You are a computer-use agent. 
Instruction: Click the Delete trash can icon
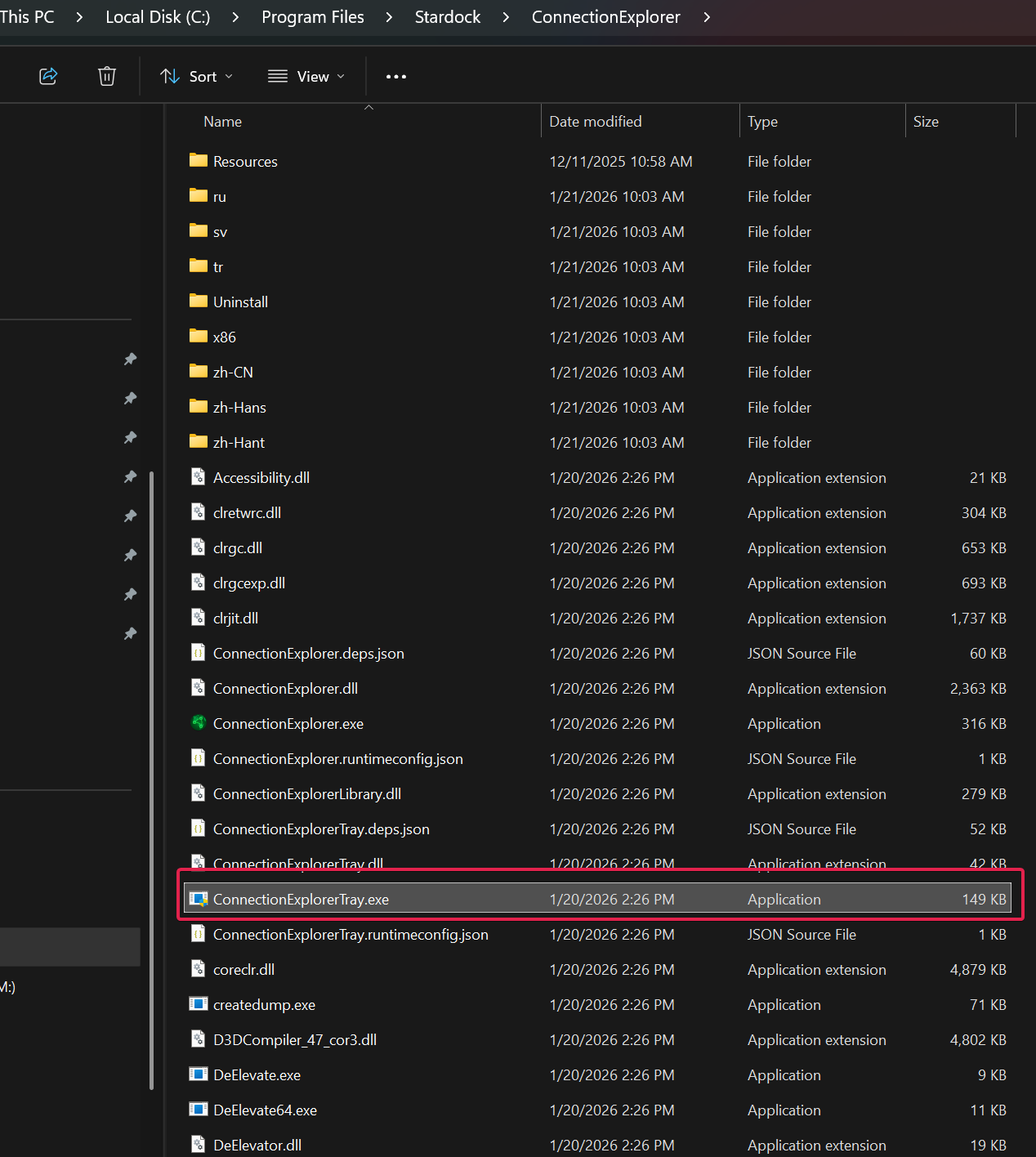[107, 76]
